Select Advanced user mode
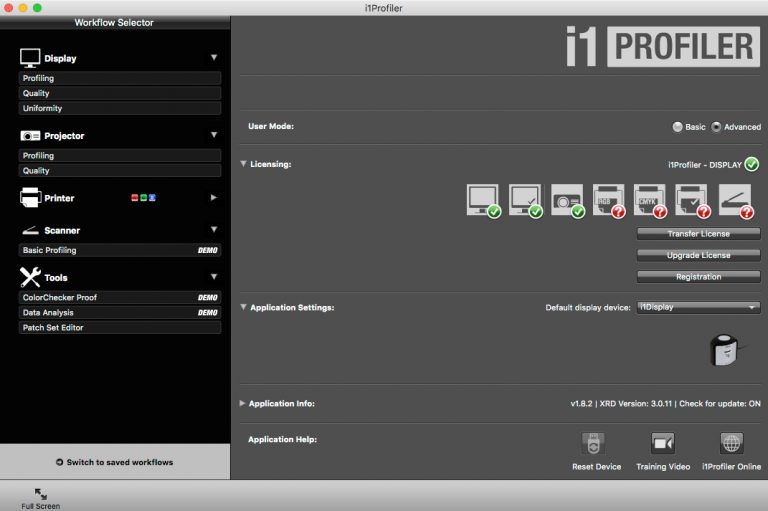 tap(716, 127)
